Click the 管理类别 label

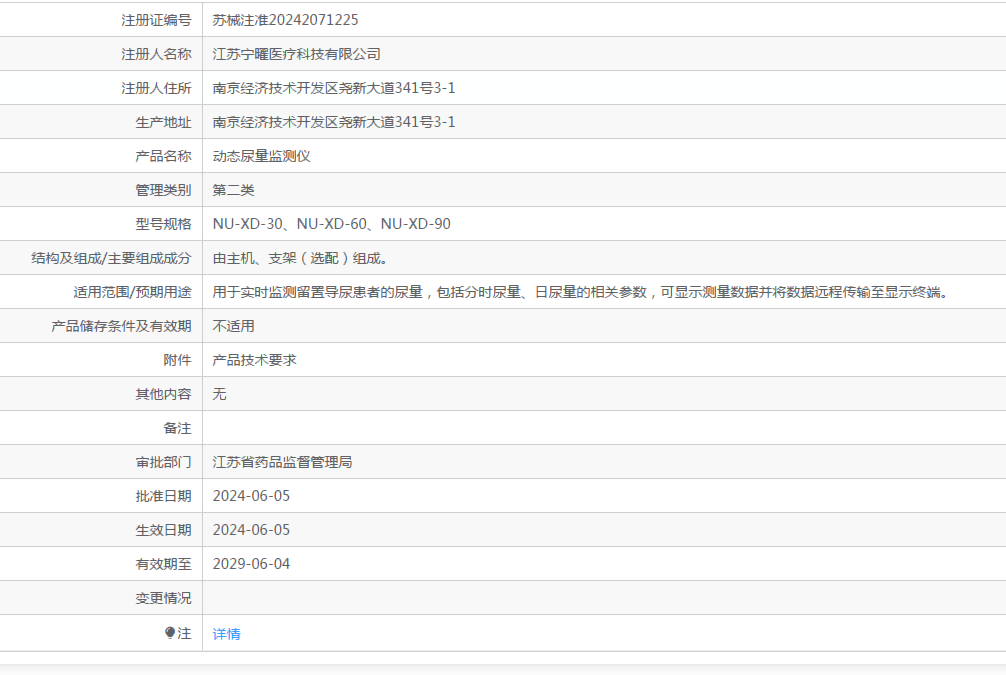[164, 191]
